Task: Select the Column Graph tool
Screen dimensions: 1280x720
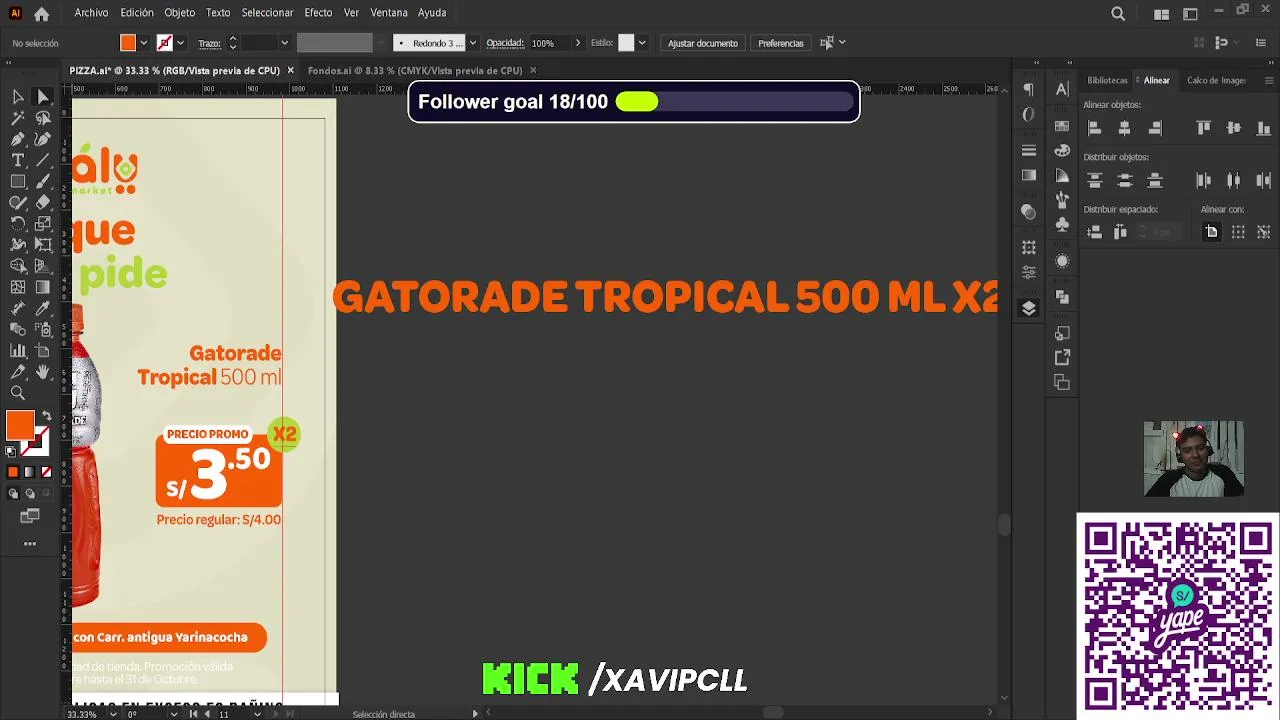Action: pyautogui.click(x=18, y=350)
